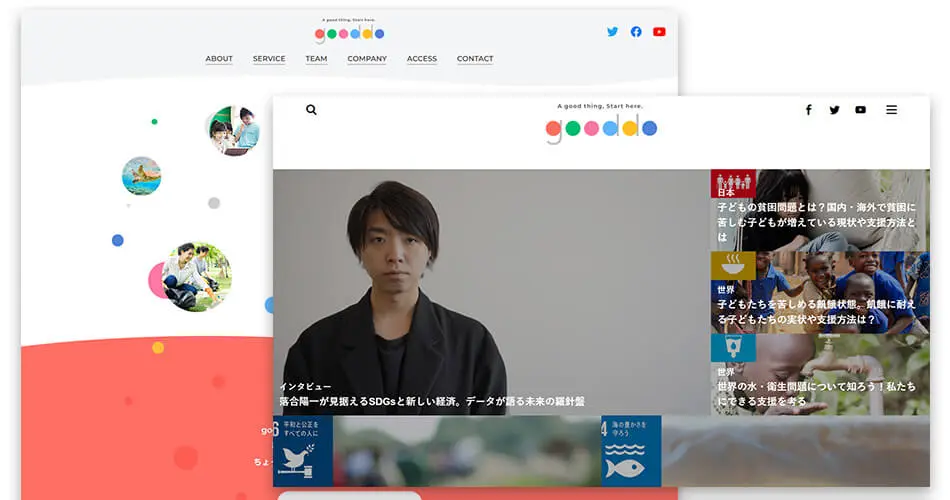Click the インタビュー category label
This screenshot has height=500, width=950.
pyautogui.click(x=305, y=386)
